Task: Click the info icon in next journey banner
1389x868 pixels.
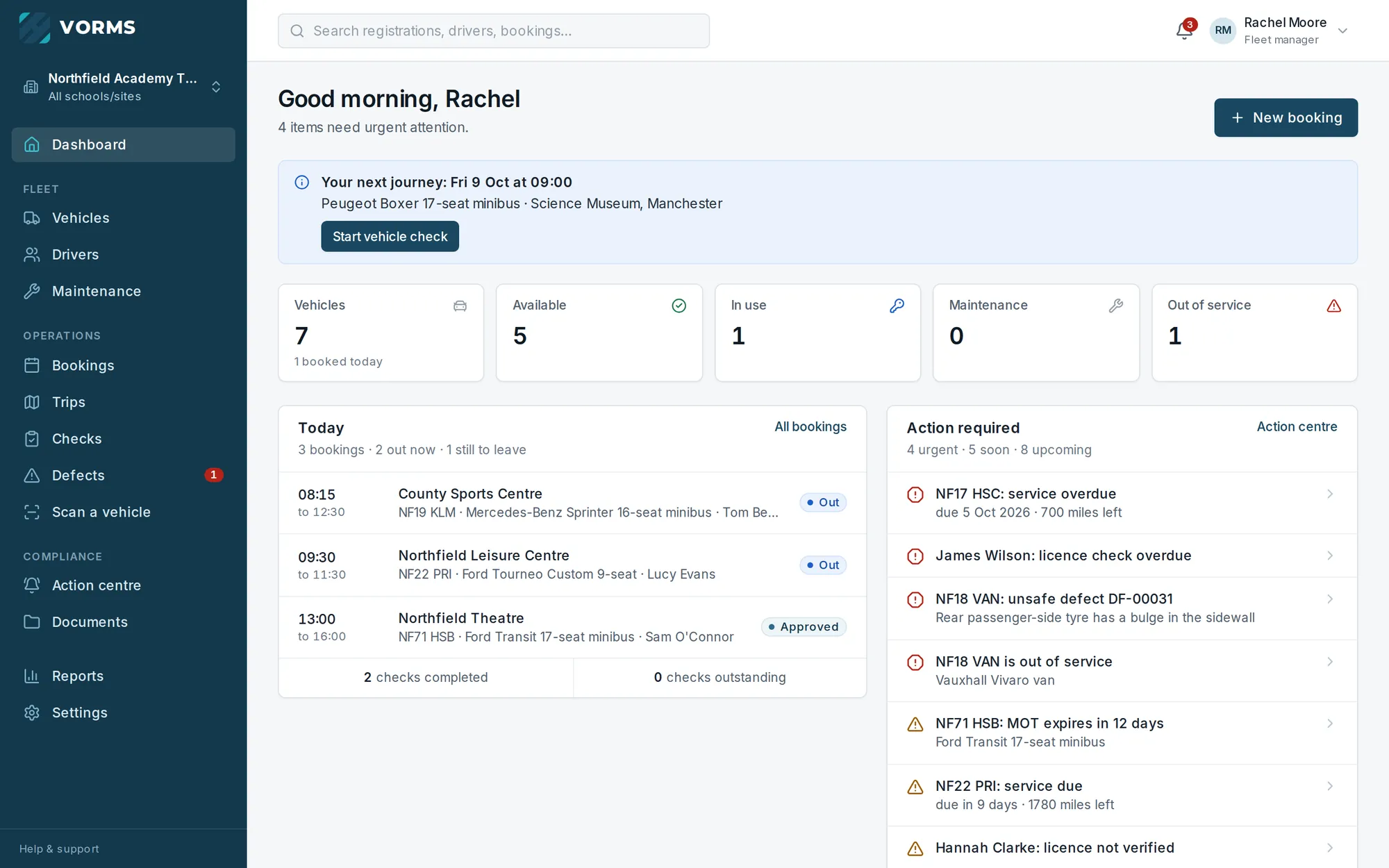Action: (x=301, y=183)
